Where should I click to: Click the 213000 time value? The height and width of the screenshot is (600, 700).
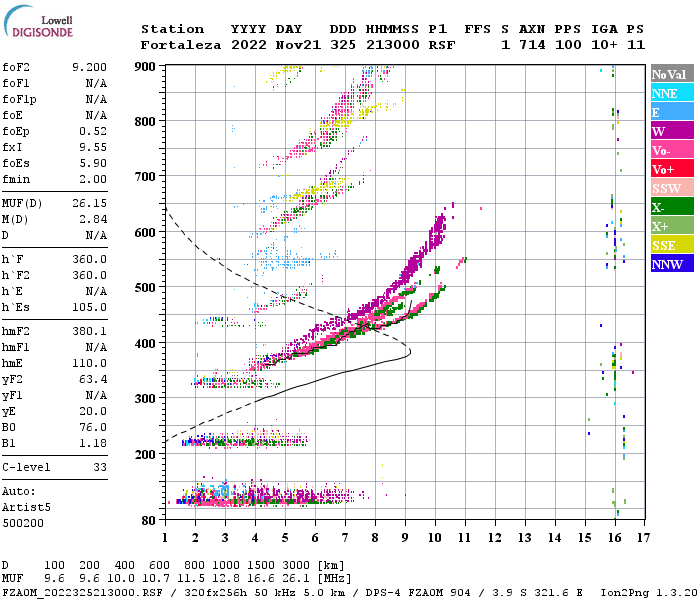(x=393, y=45)
